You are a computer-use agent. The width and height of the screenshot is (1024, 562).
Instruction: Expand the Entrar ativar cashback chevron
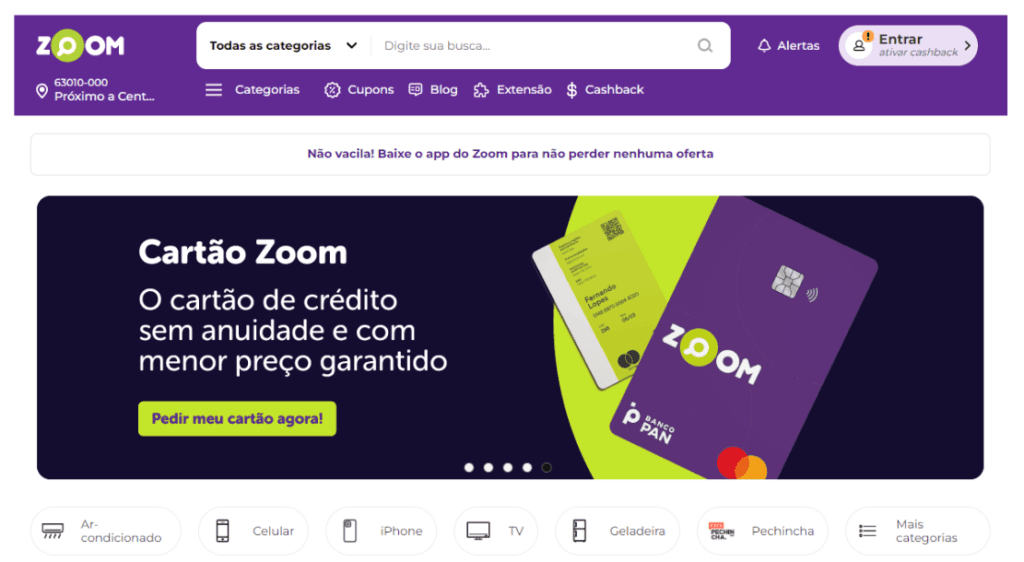point(967,46)
